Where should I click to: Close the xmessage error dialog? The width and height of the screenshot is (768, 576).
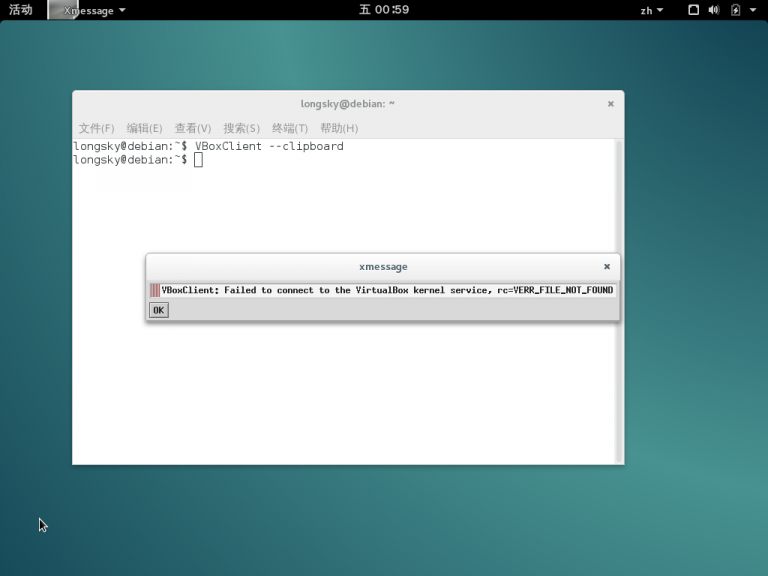(606, 267)
